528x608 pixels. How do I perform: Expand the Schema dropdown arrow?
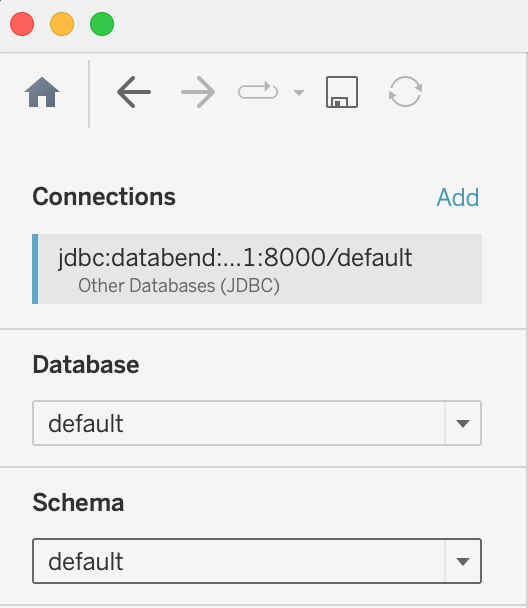[463, 561]
